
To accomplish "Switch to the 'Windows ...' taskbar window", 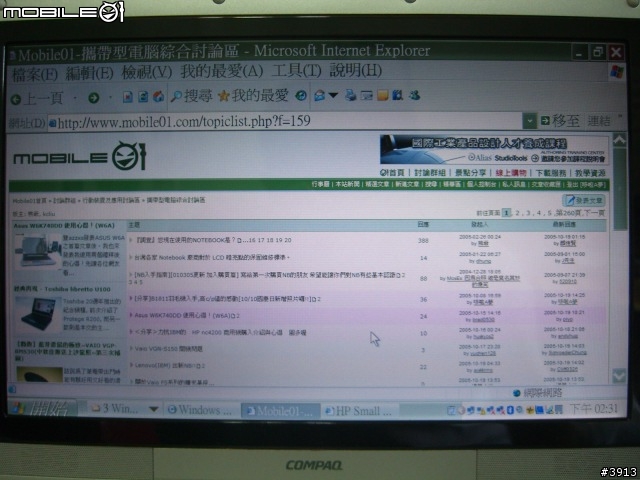I will [200, 410].
